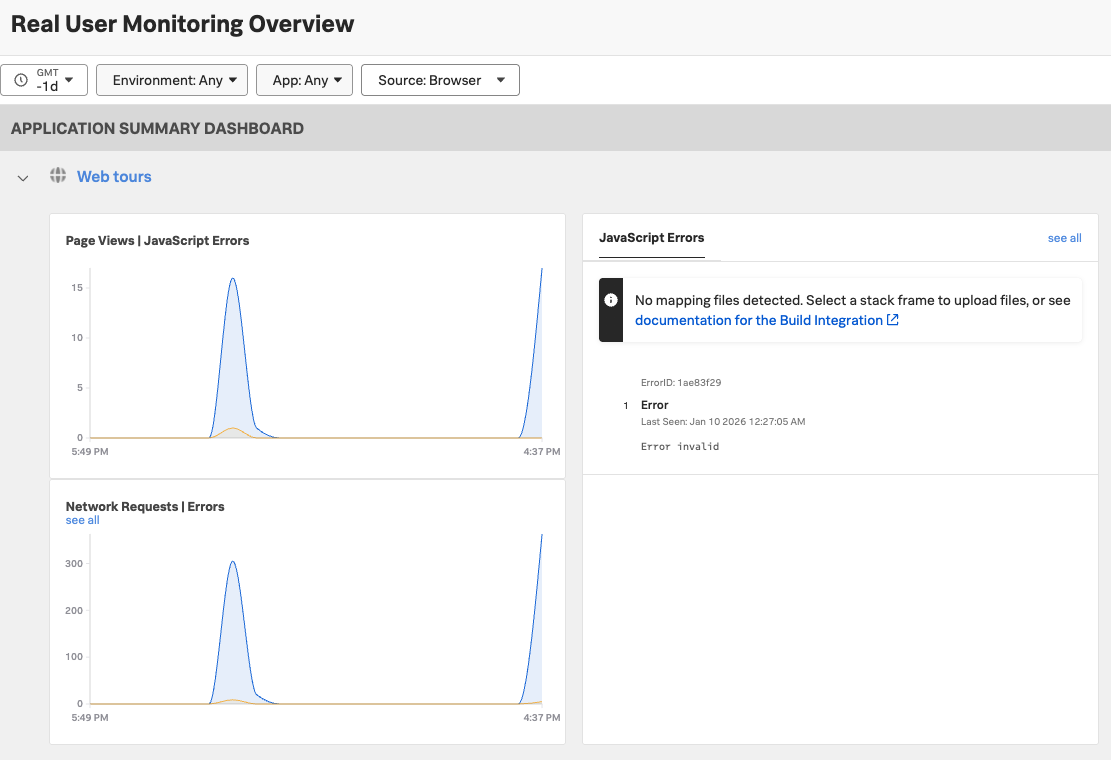Viewport: 1111px width, 760px height.
Task: Open the Source: Browser dropdown
Action: coord(440,80)
